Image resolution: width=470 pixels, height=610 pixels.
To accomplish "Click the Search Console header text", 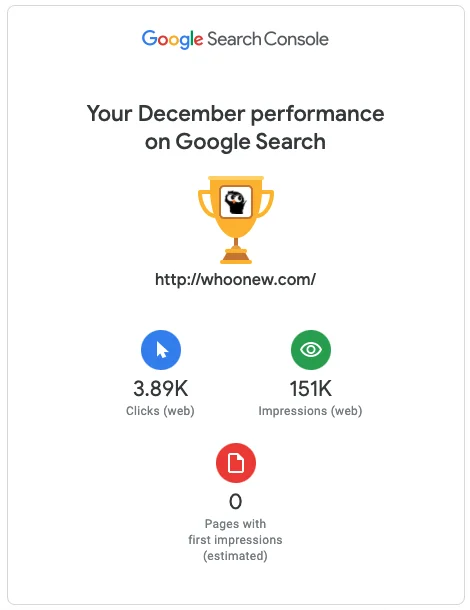I will tap(268, 39).
